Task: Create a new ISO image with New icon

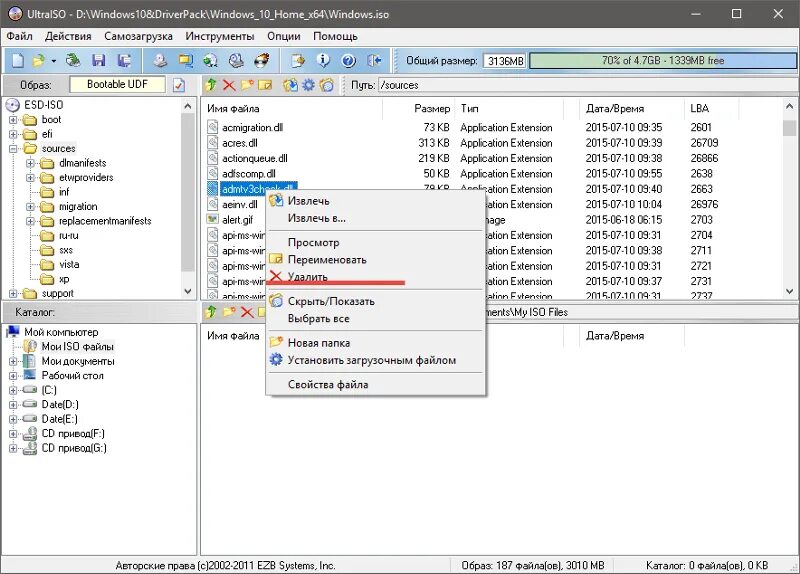Action: 18,61
